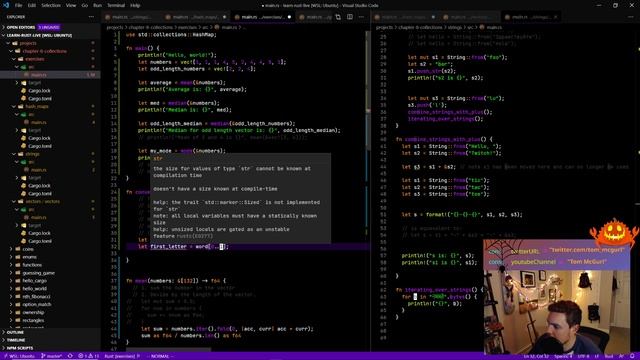
Task: Open the Help menu
Action: pyautogui.click(x=135, y=6)
